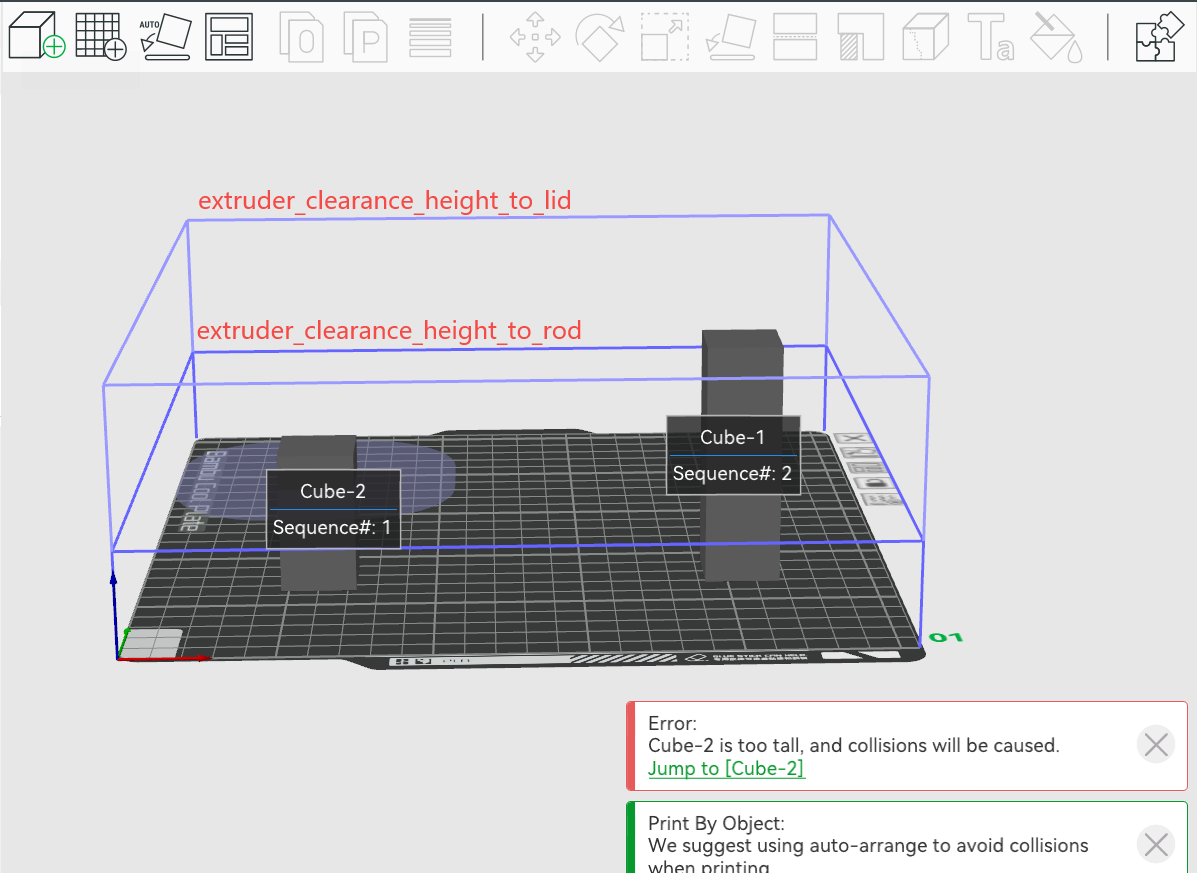Select the Text shape tool
The width and height of the screenshot is (1197, 873).
(x=991, y=37)
